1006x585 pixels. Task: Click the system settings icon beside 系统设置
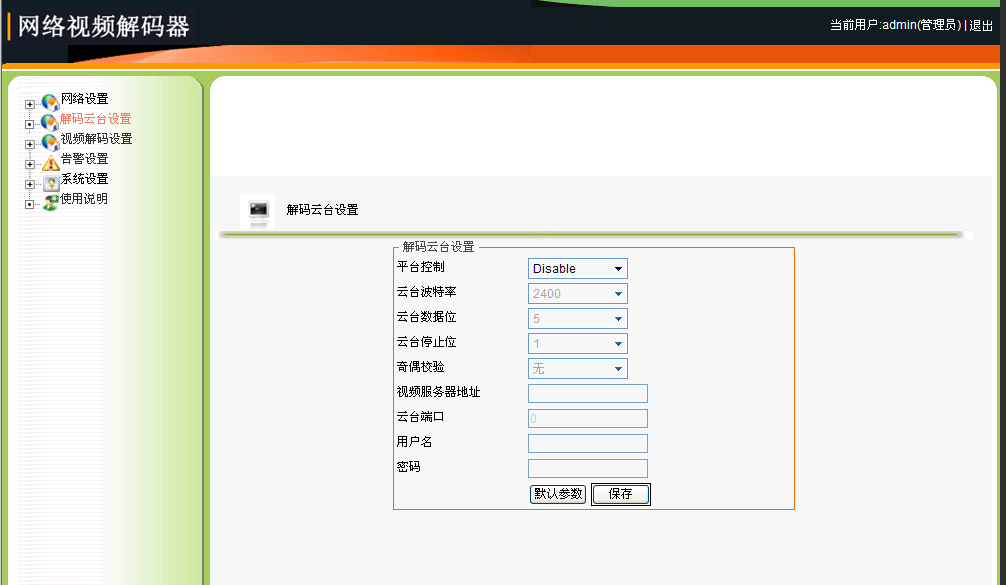coord(50,183)
